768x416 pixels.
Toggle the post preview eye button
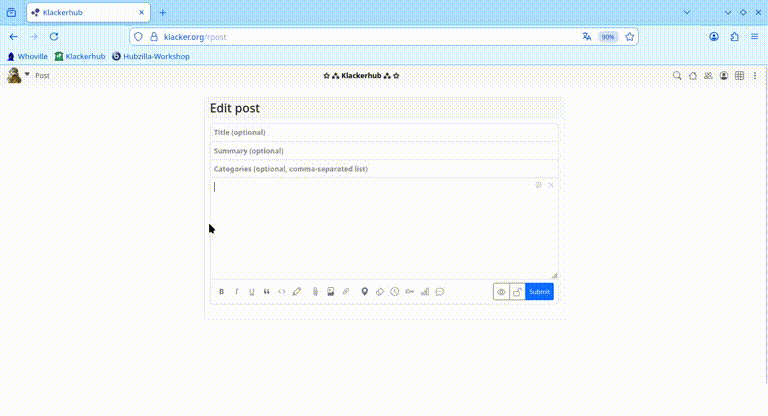pos(501,292)
